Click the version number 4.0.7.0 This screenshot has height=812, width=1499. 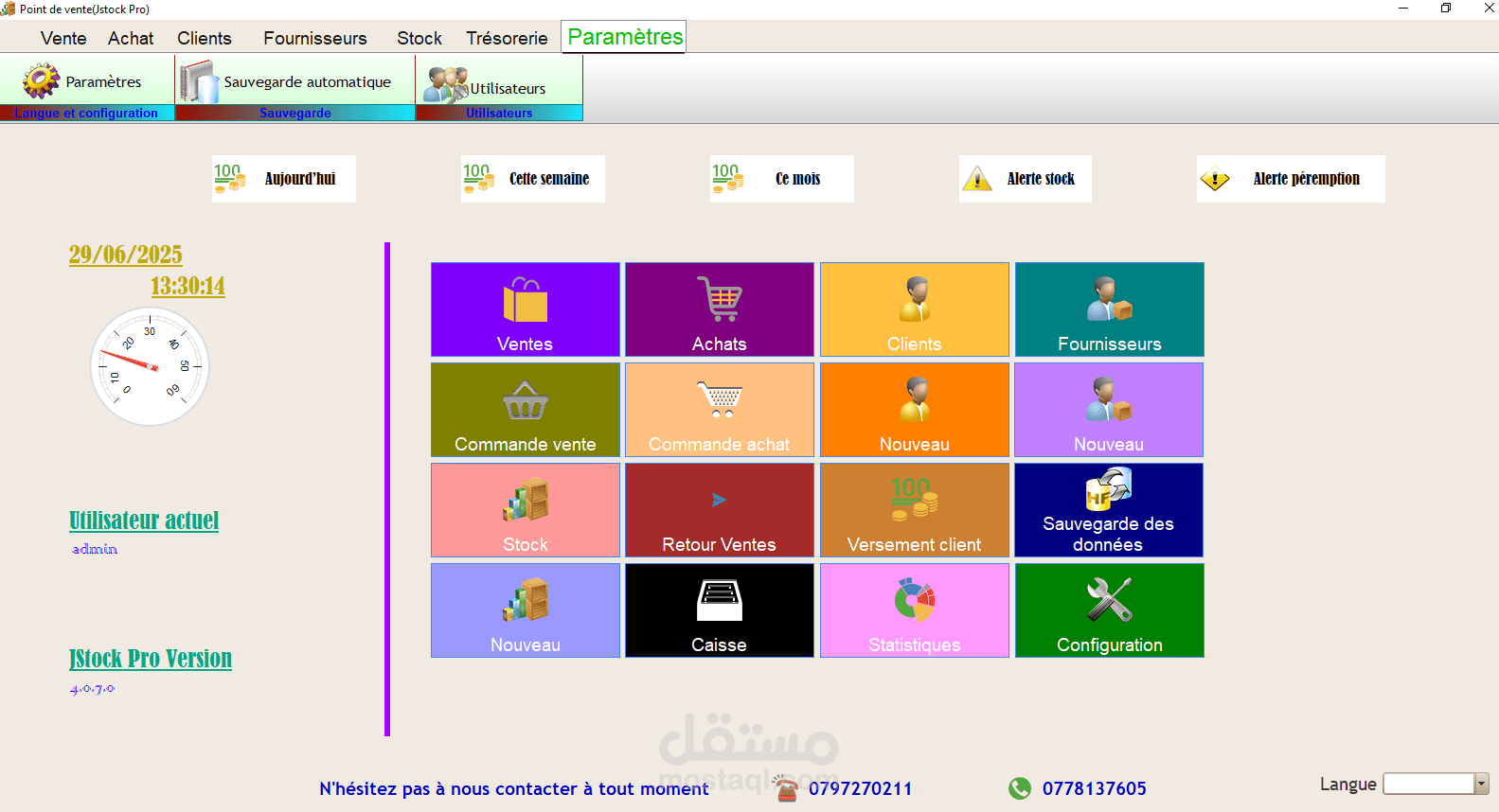(92, 689)
